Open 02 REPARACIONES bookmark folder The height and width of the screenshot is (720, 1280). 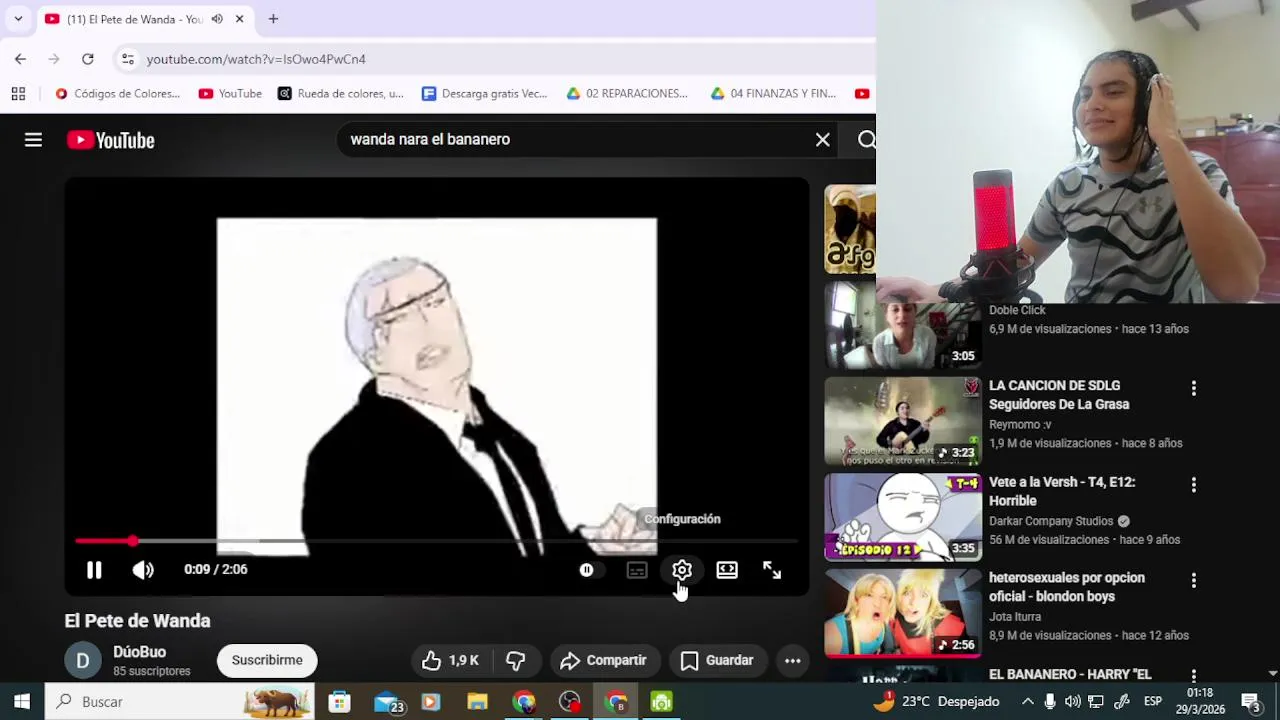coord(627,94)
